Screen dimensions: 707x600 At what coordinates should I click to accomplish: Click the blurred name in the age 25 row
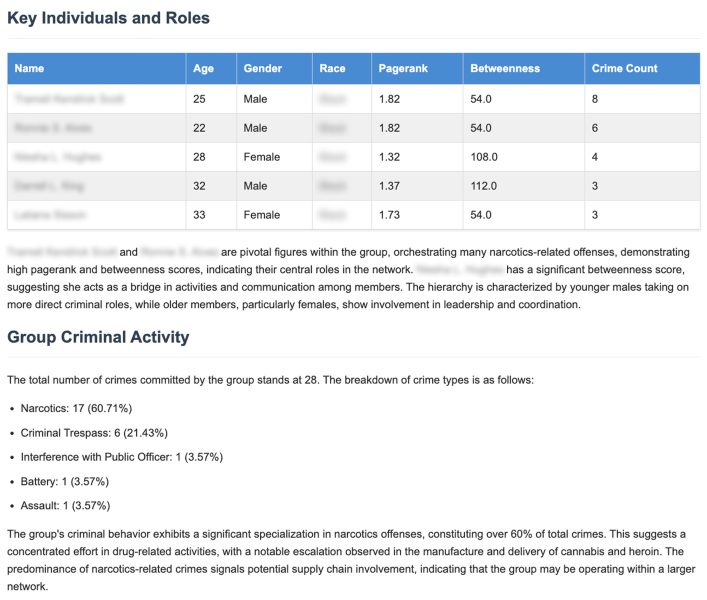click(69, 99)
